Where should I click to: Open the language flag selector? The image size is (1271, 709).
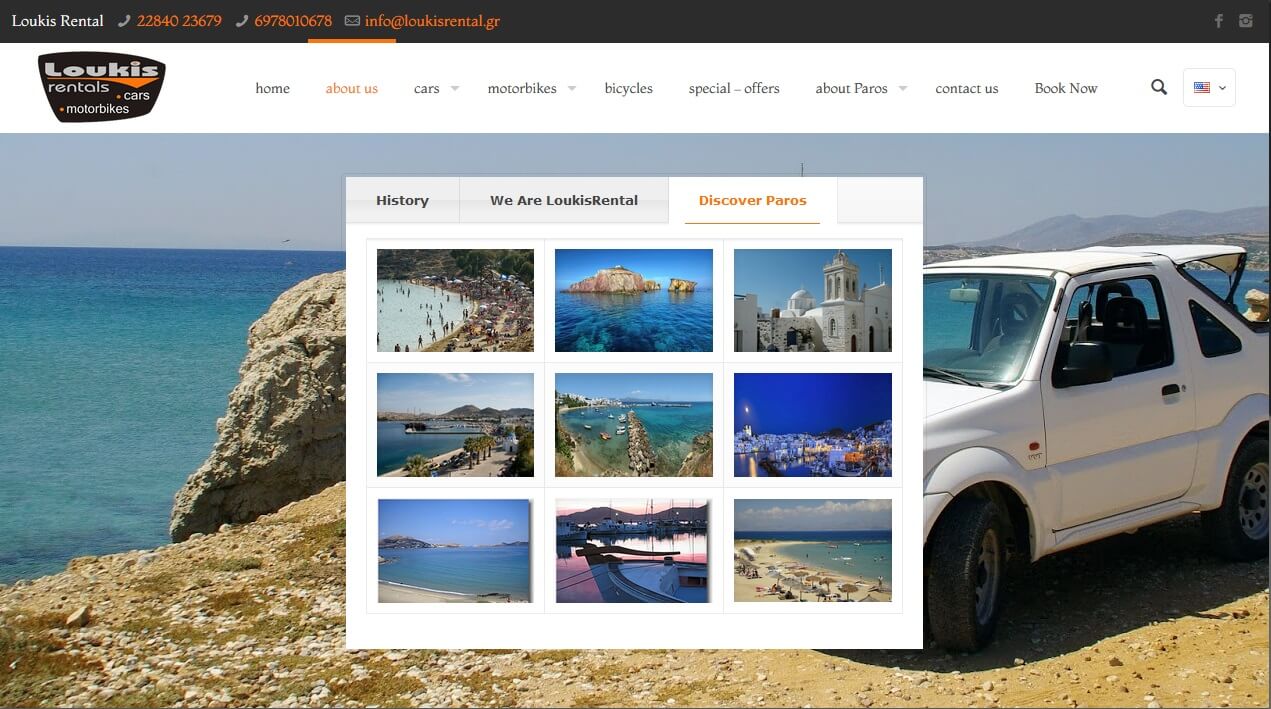click(x=1209, y=87)
